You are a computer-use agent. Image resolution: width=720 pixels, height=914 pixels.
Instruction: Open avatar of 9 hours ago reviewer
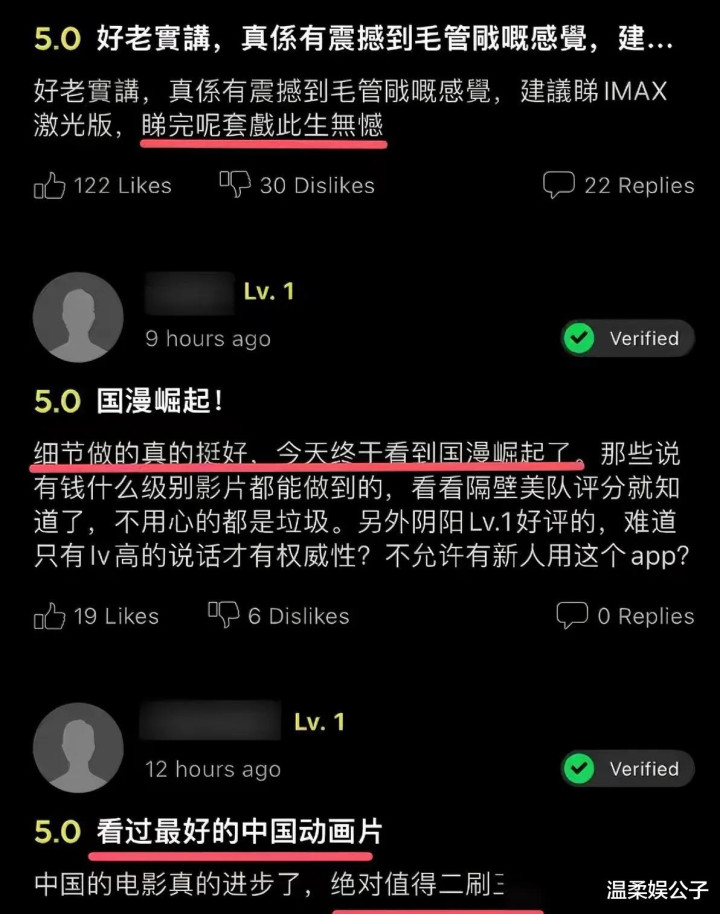78,318
